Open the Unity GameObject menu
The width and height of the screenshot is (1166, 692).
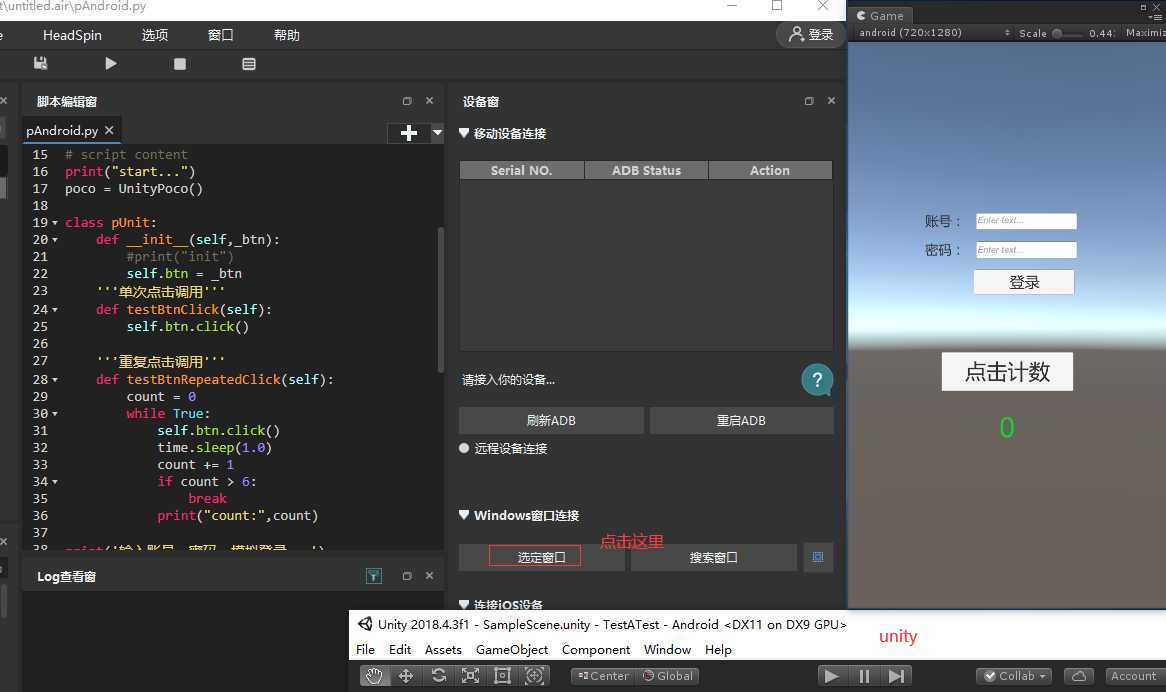pyautogui.click(x=512, y=650)
